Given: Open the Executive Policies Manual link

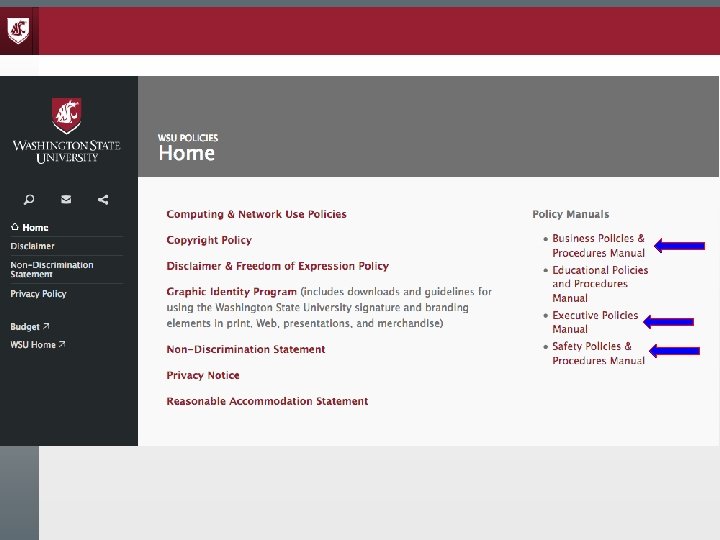Looking at the screenshot, I should 595,322.
